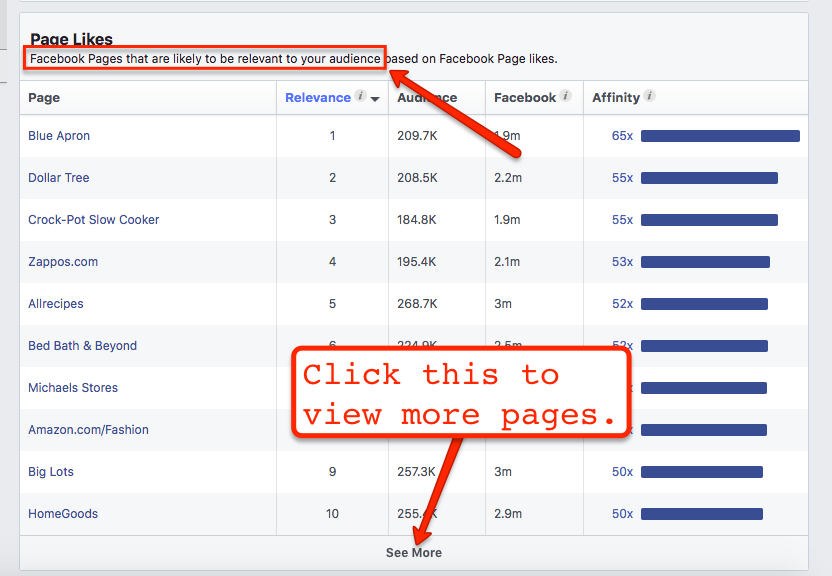Click relevance rank 5 for Allrecipes
Viewport: 832px width, 576px height.
pos(332,304)
